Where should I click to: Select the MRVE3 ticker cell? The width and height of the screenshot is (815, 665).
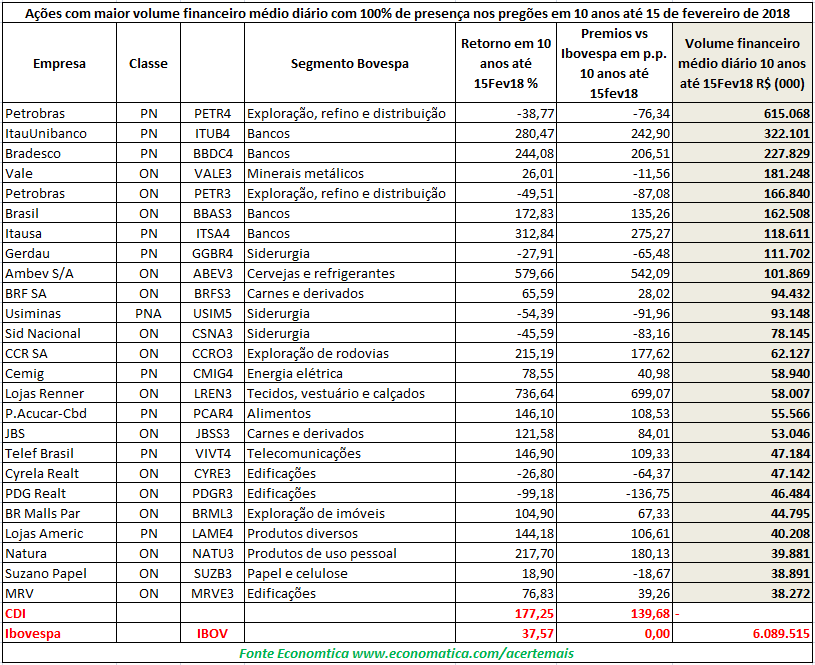pos(212,594)
